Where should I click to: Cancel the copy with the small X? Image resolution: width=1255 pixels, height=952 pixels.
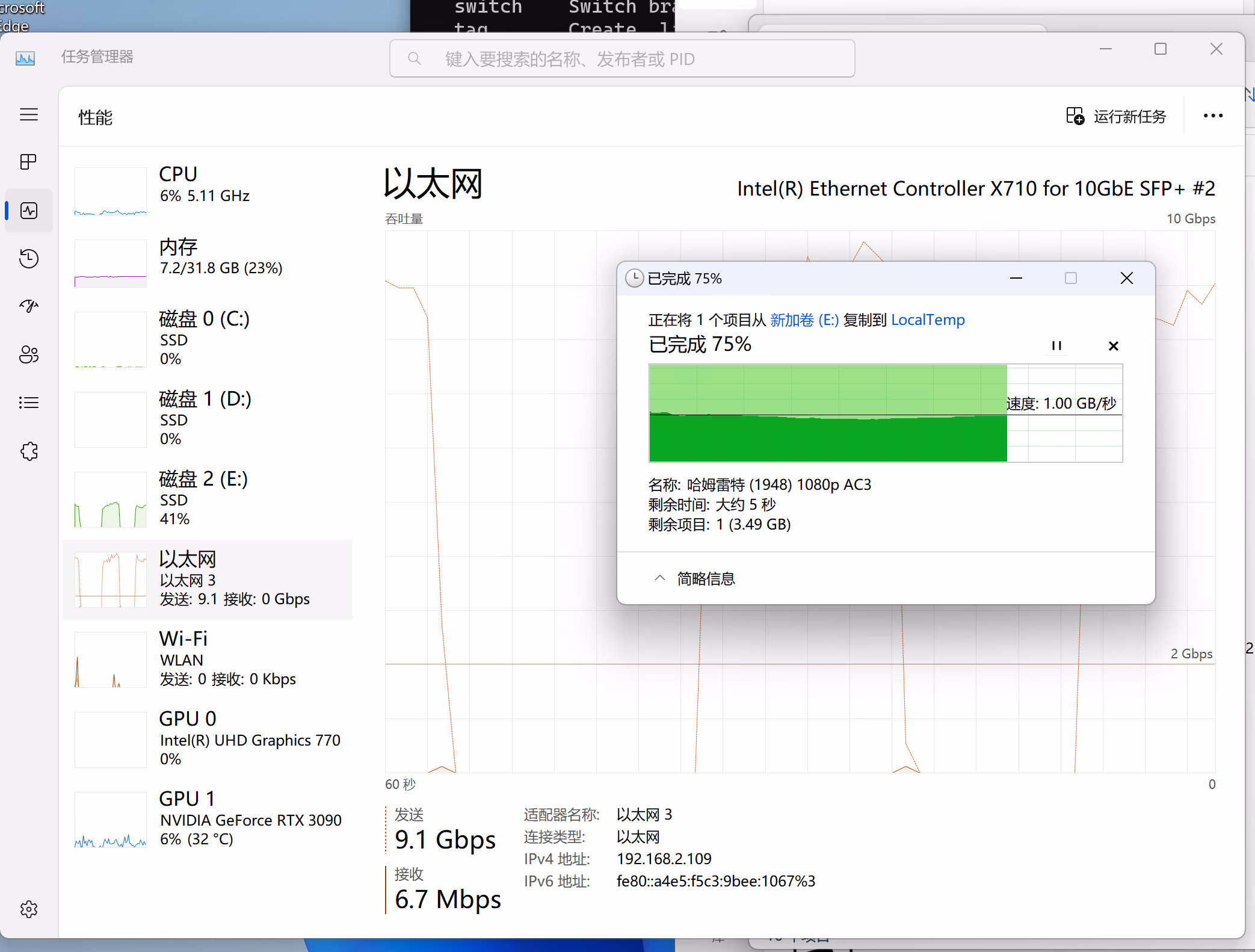coord(1113,345)
